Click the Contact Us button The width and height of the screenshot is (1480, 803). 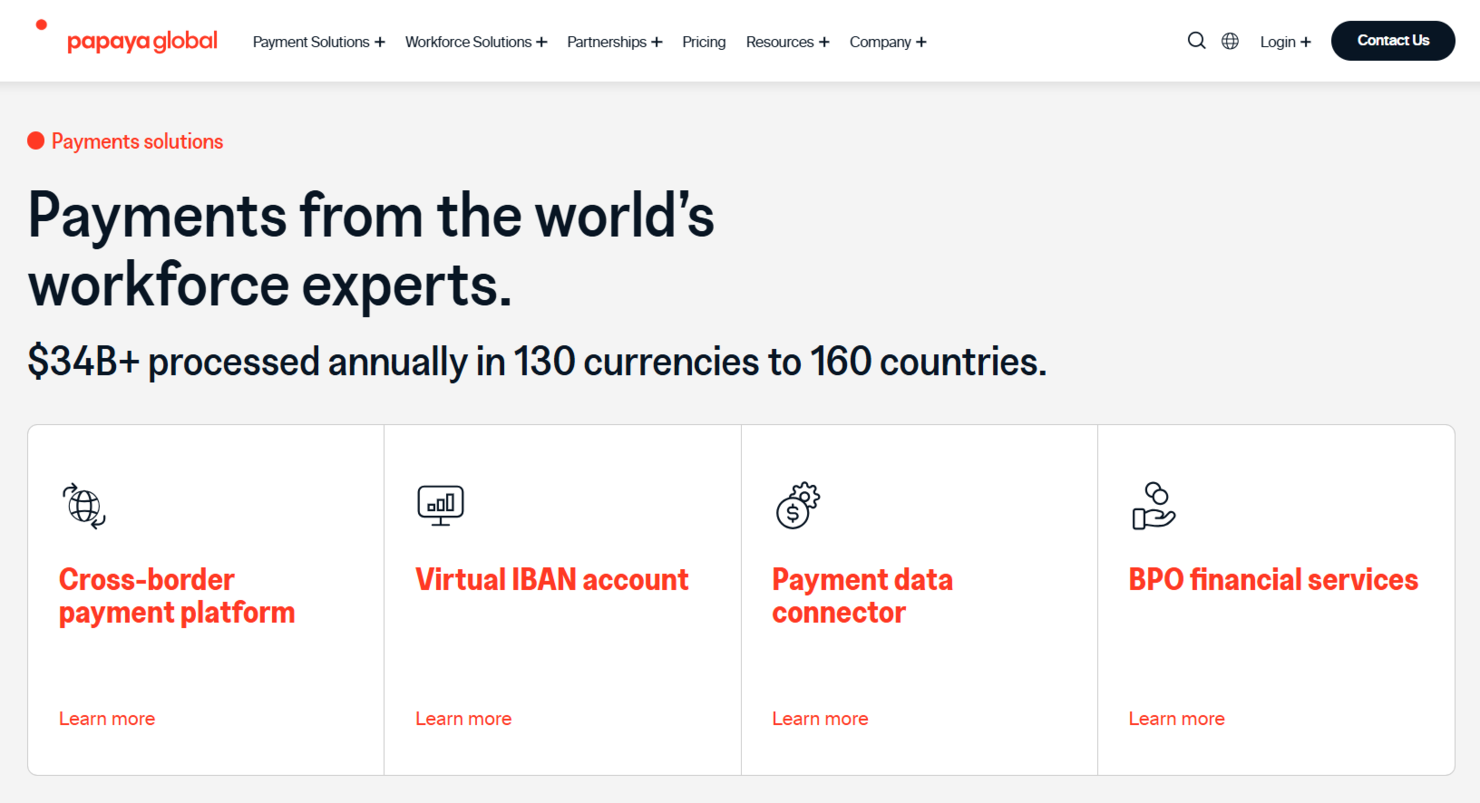[x=1392, y=40]
